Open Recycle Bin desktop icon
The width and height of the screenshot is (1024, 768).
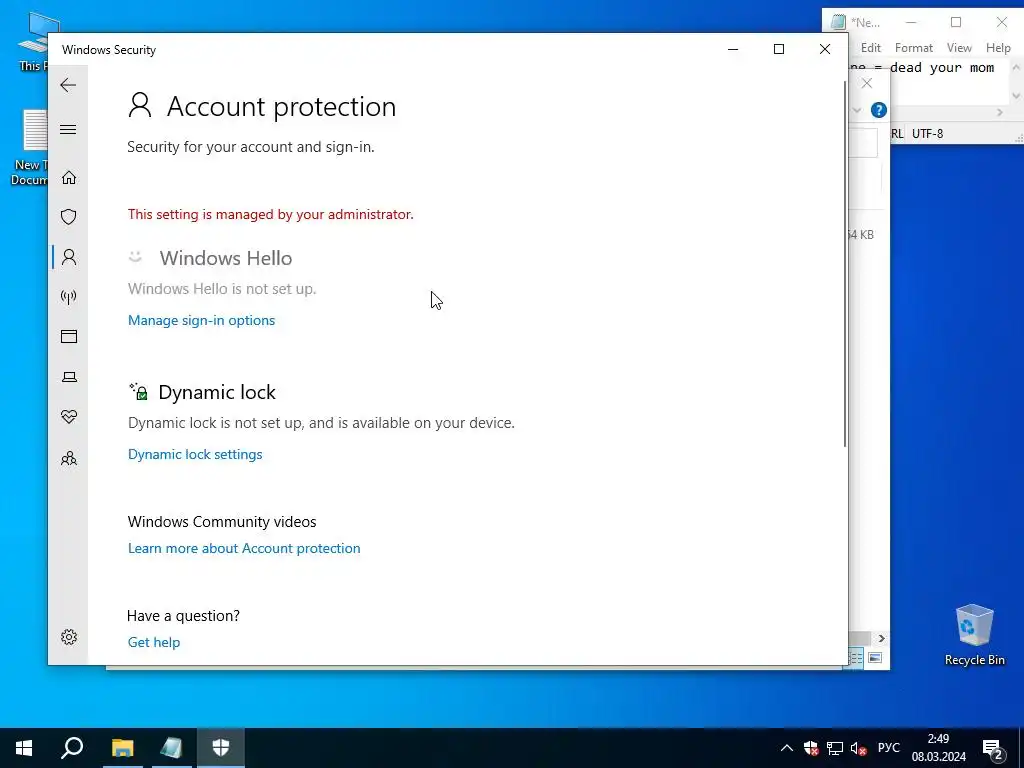click(x=974, y=634)
